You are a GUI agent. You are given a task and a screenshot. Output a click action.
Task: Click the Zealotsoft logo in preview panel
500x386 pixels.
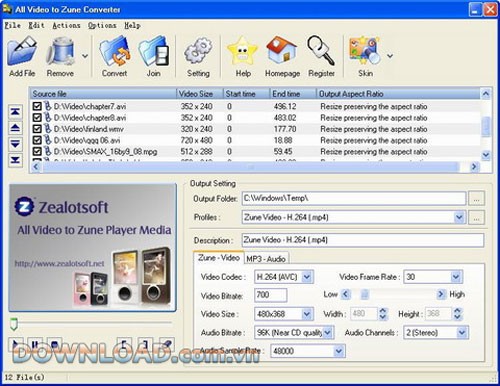[x=24, y=207]
